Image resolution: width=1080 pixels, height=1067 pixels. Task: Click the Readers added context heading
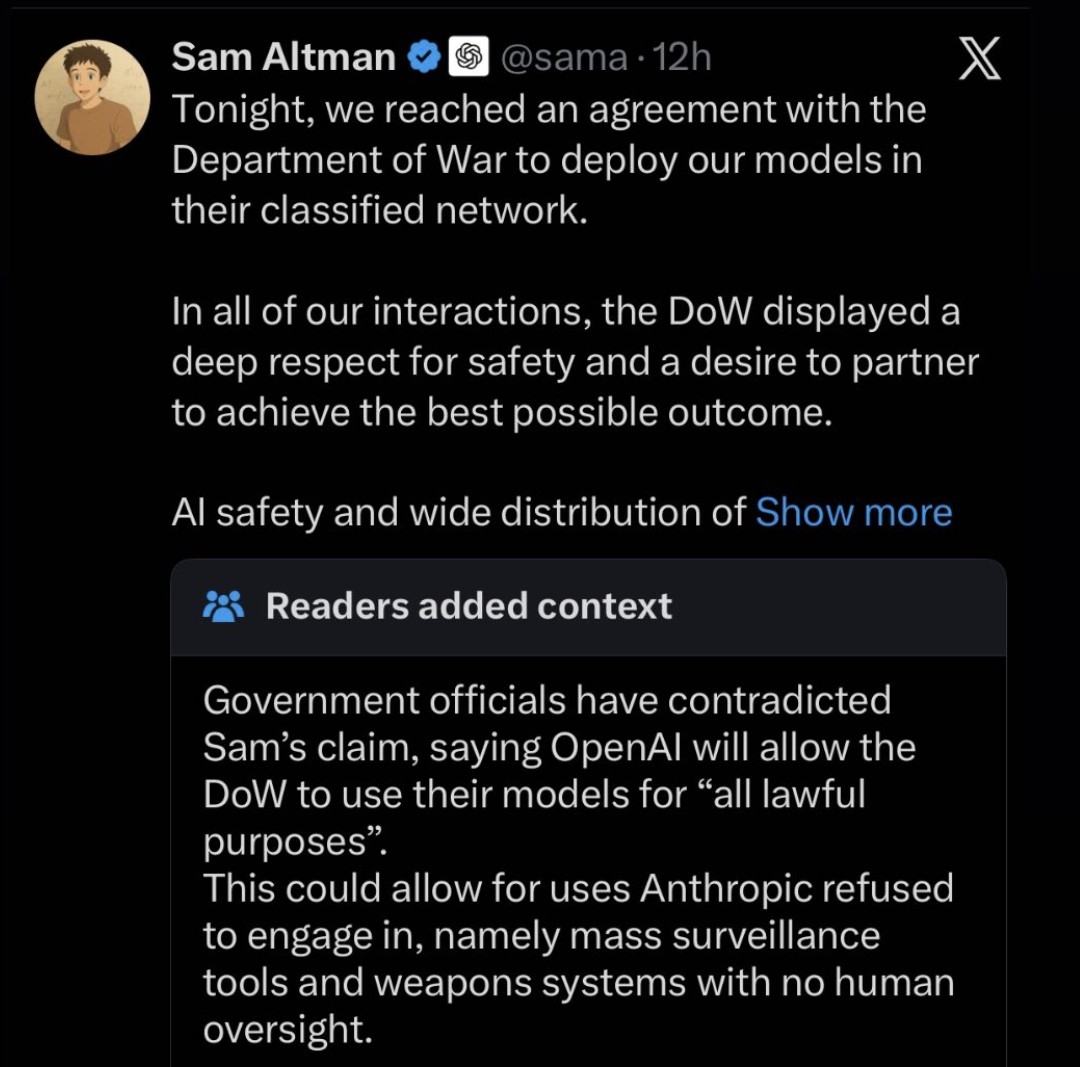click(x=469, y=606)
